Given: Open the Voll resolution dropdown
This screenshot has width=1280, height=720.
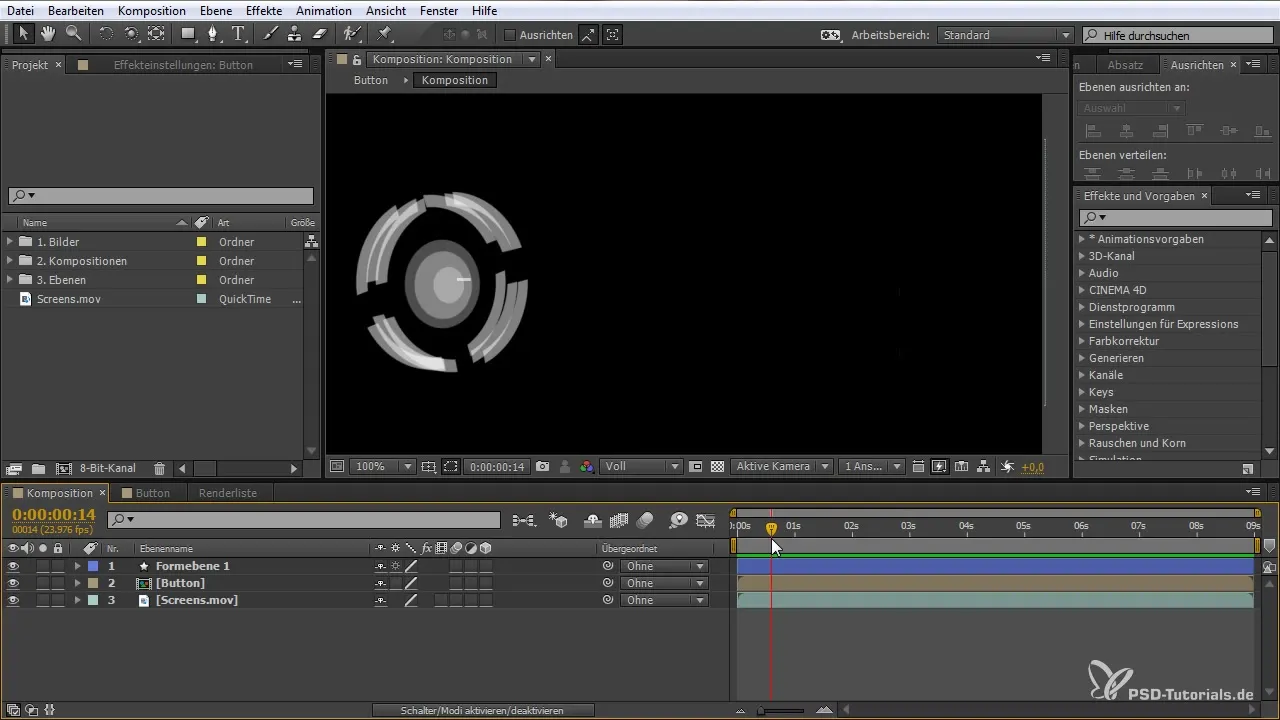Looking at the screenshot, I should click(642, 467).
